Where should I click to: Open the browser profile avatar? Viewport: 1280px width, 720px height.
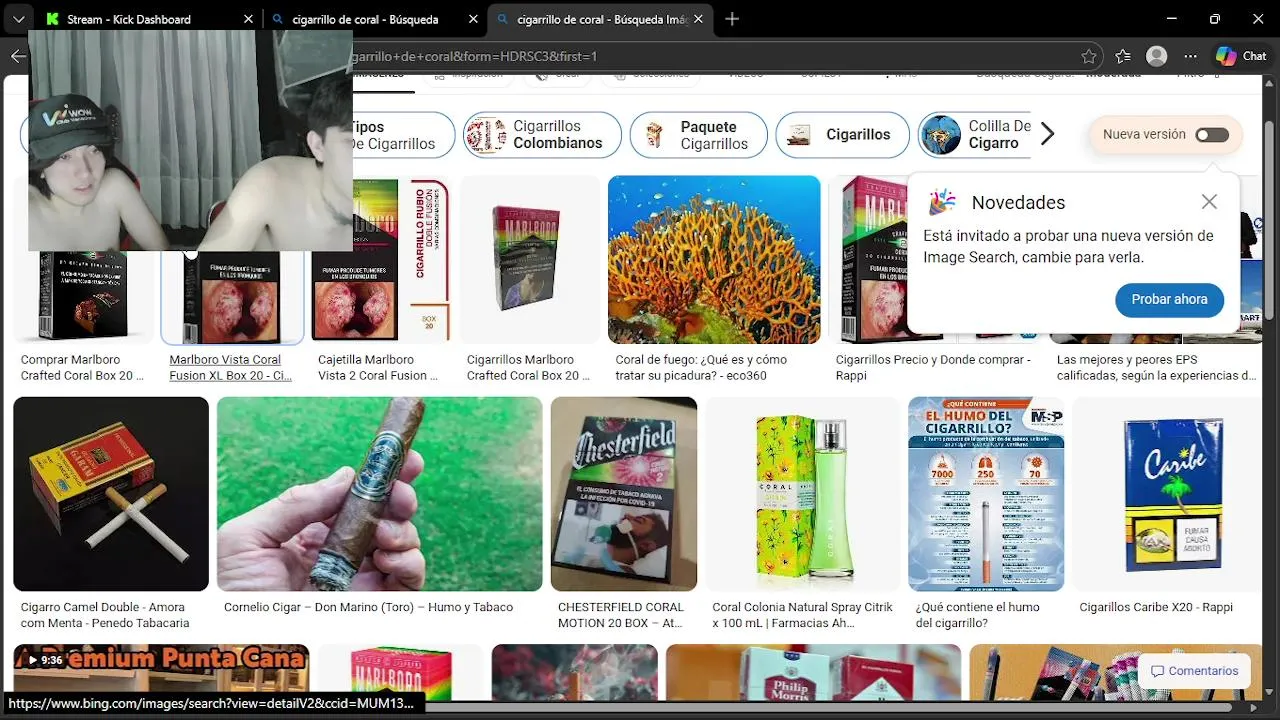point(1157,56)
